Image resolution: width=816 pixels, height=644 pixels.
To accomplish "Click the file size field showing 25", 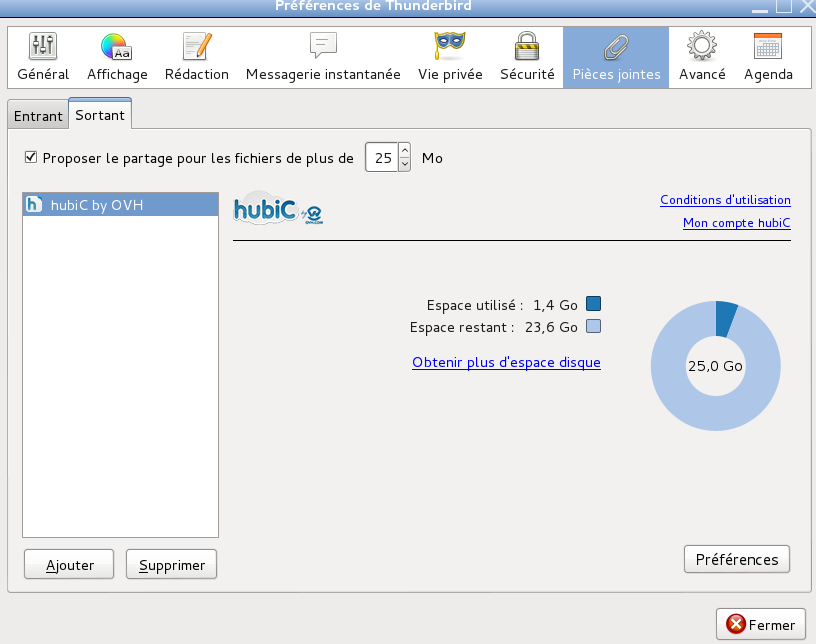I will tap(382, 157).
